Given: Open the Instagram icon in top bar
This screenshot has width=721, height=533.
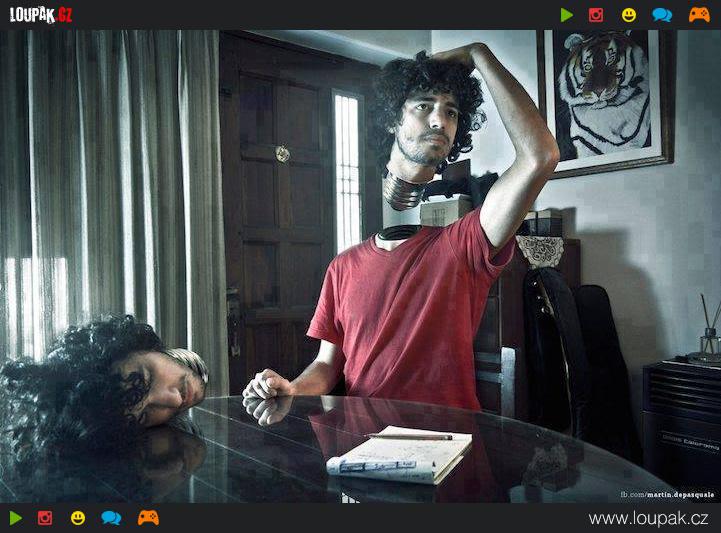Looking at the screenshot, I should pyautogui.click(x=596, y=15).
